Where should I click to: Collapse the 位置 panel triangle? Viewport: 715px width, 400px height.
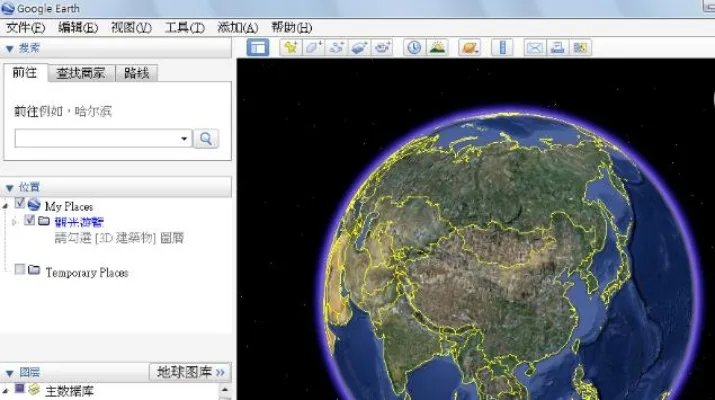tap(10, 188)
